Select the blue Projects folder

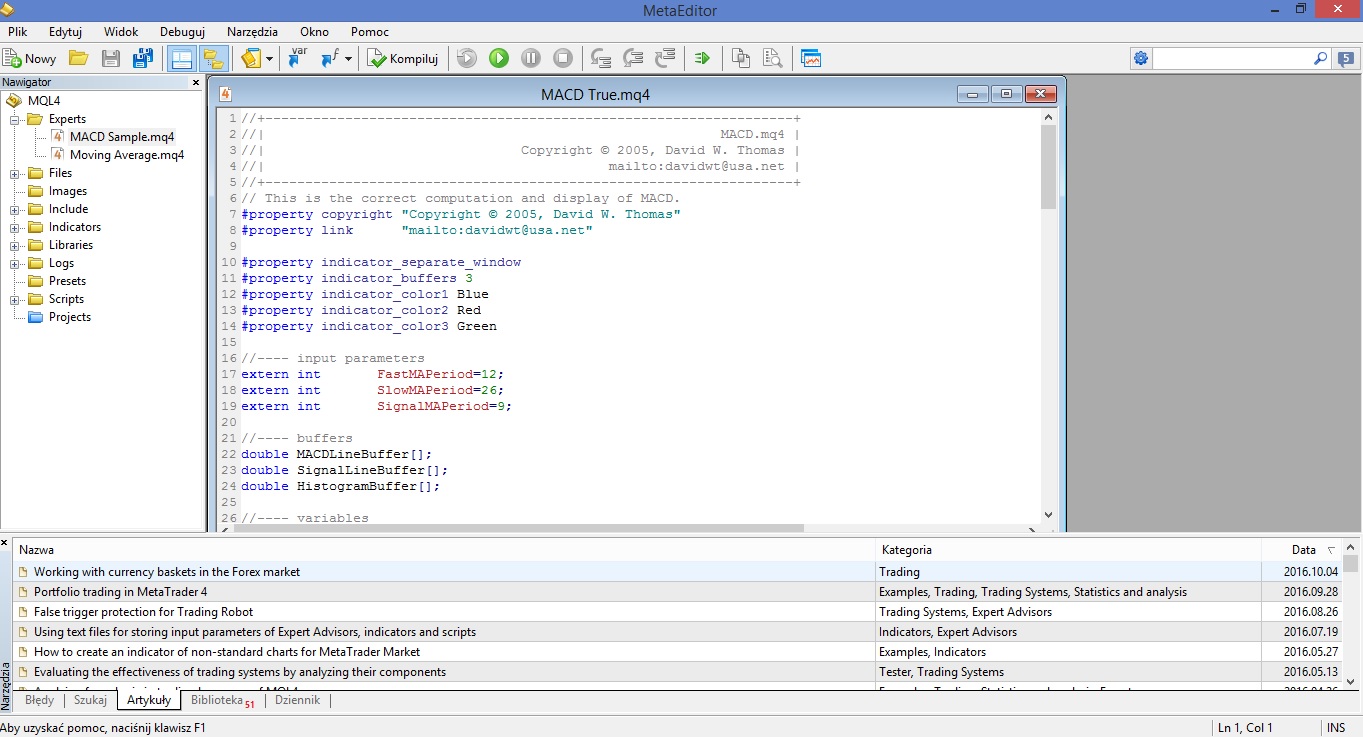pos(70,317)
